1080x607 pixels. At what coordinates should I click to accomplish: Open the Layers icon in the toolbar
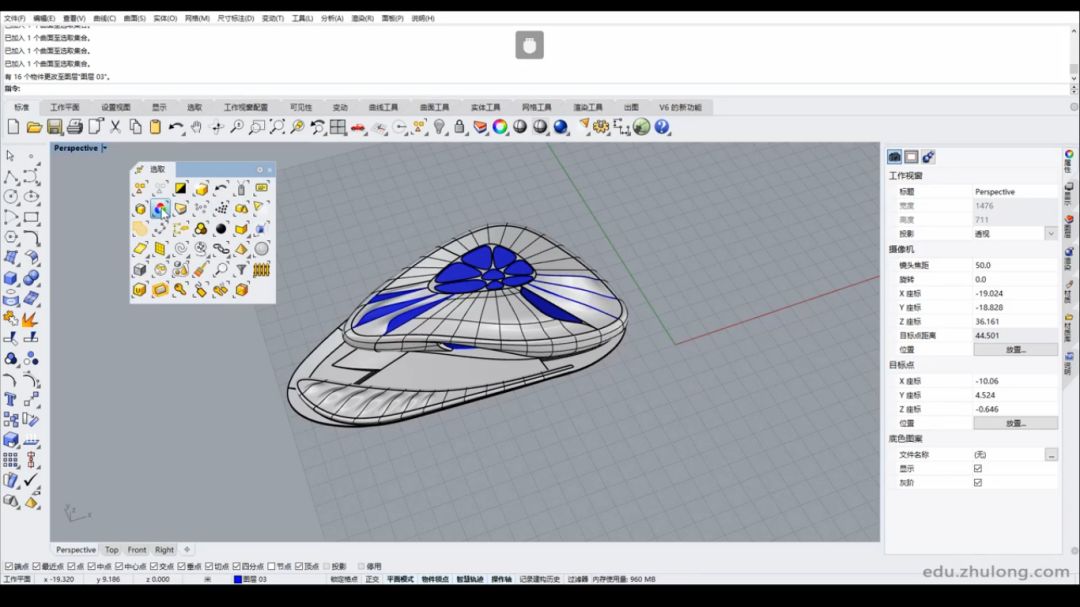tap(480, 127)
